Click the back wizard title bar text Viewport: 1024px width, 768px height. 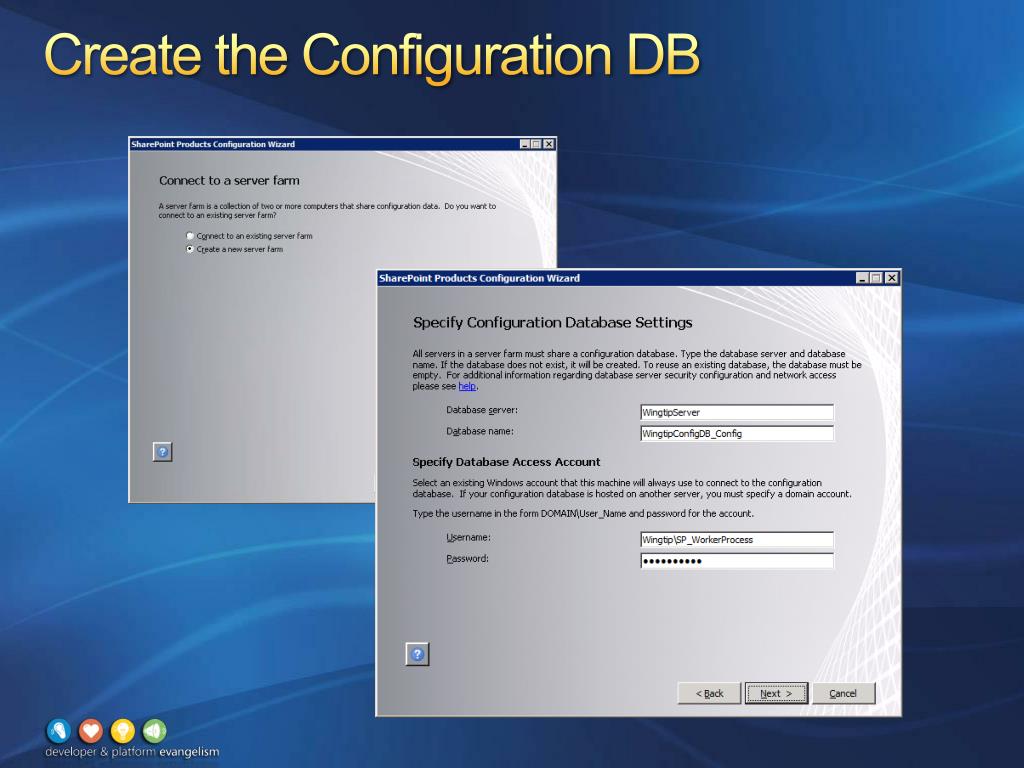pos(213,144)
